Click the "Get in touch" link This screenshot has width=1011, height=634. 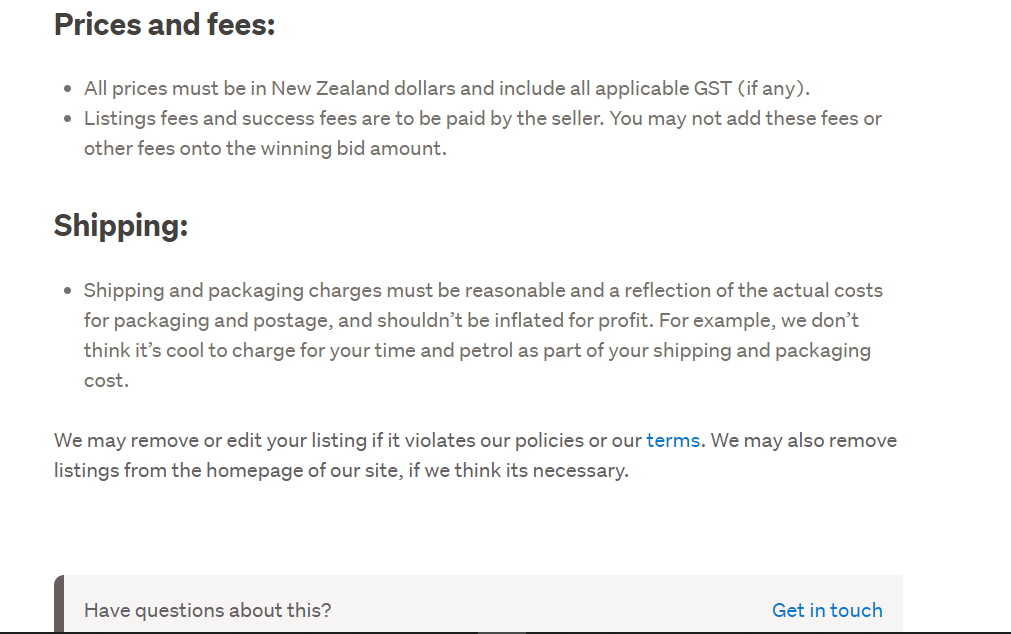tap(827, 610)
